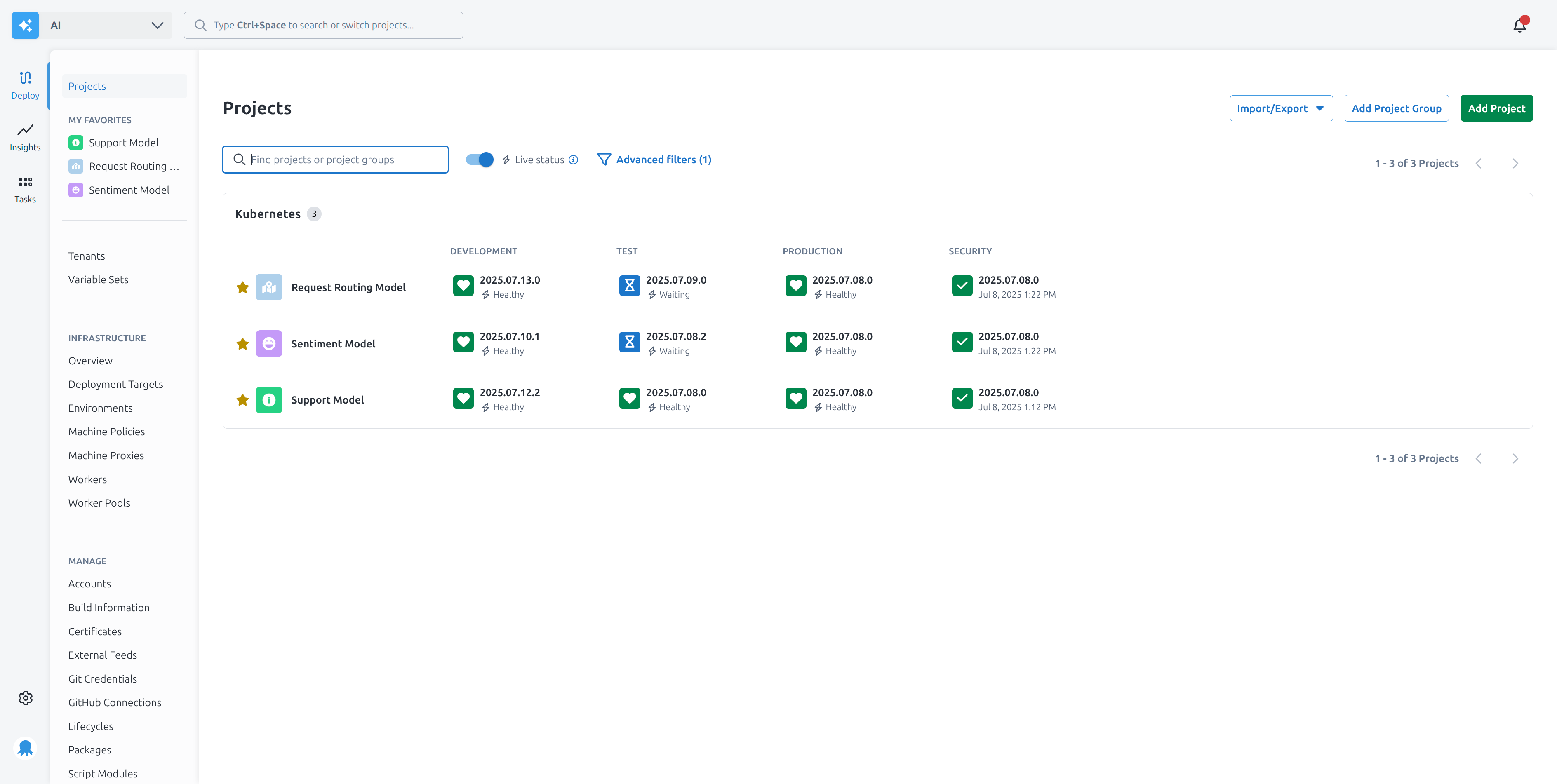This screenshot has height=784, width=1557.
Task: Click the Octopus Deploy logo icon
Action: click(x=25, y=748)
